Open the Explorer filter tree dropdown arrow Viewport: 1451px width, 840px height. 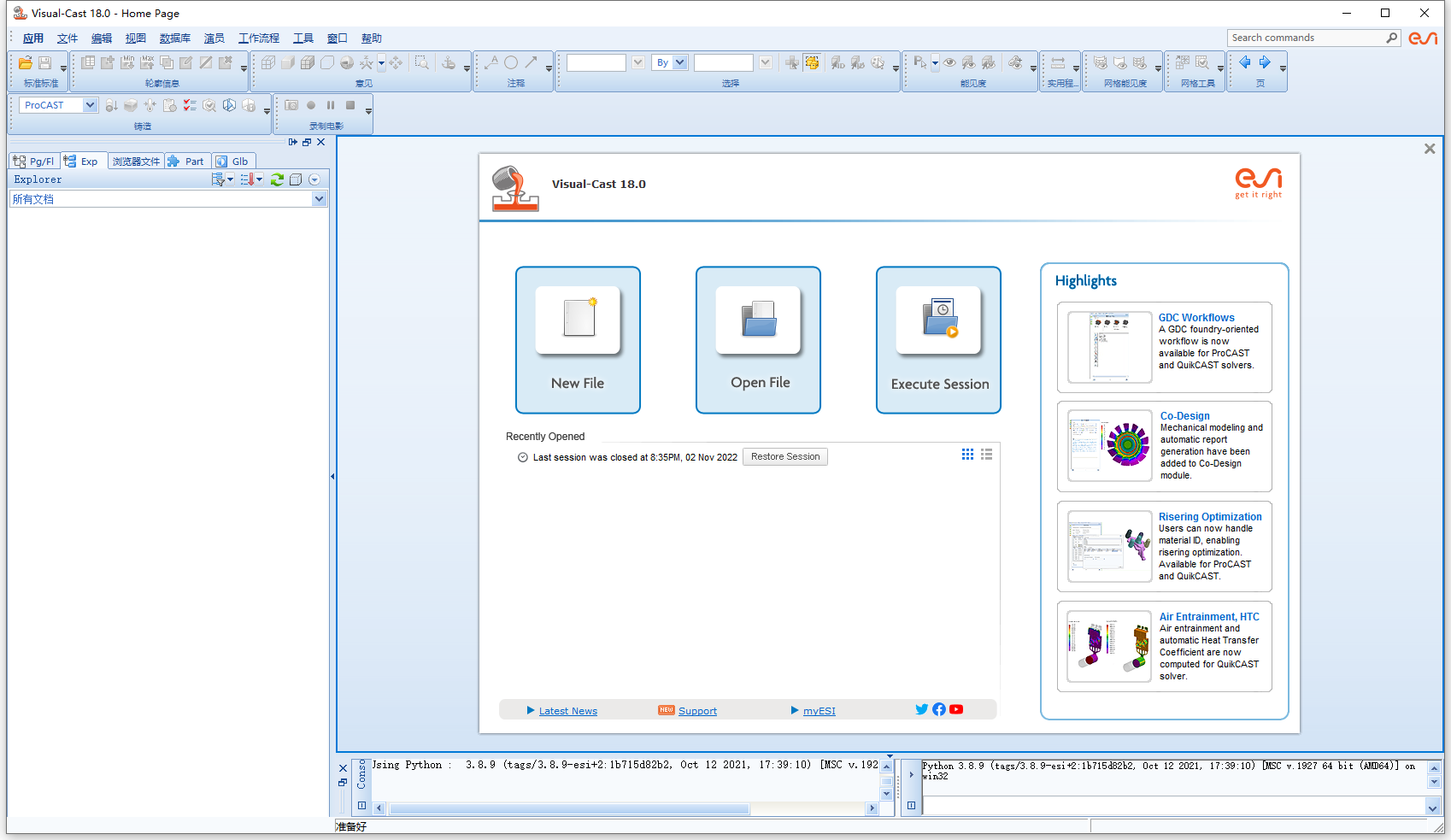tap(231, 179)
